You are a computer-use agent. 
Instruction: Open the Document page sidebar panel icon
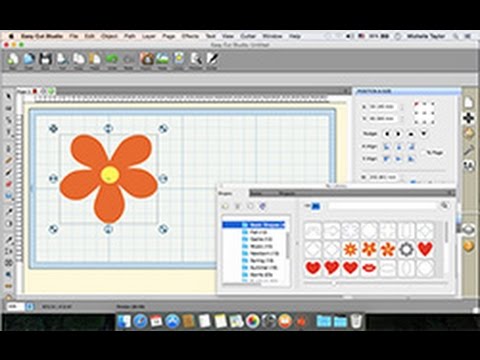click(469, 102)
